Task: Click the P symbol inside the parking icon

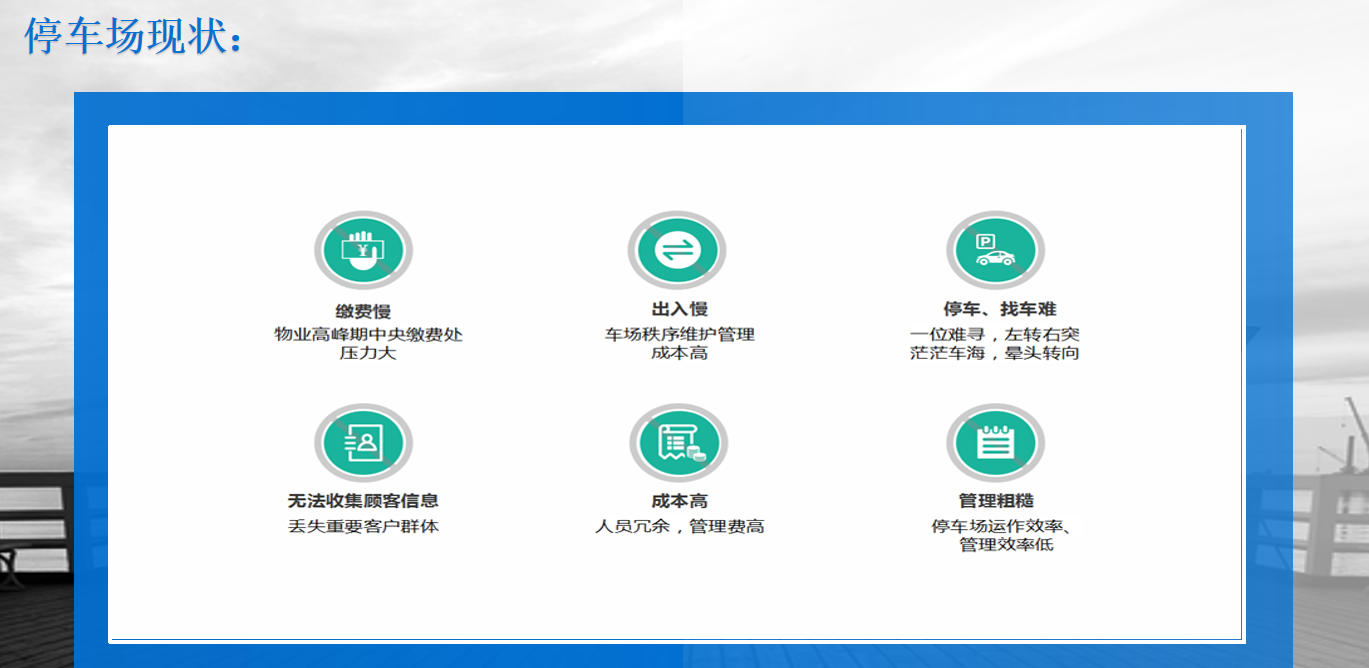Action: pos(983,241)
